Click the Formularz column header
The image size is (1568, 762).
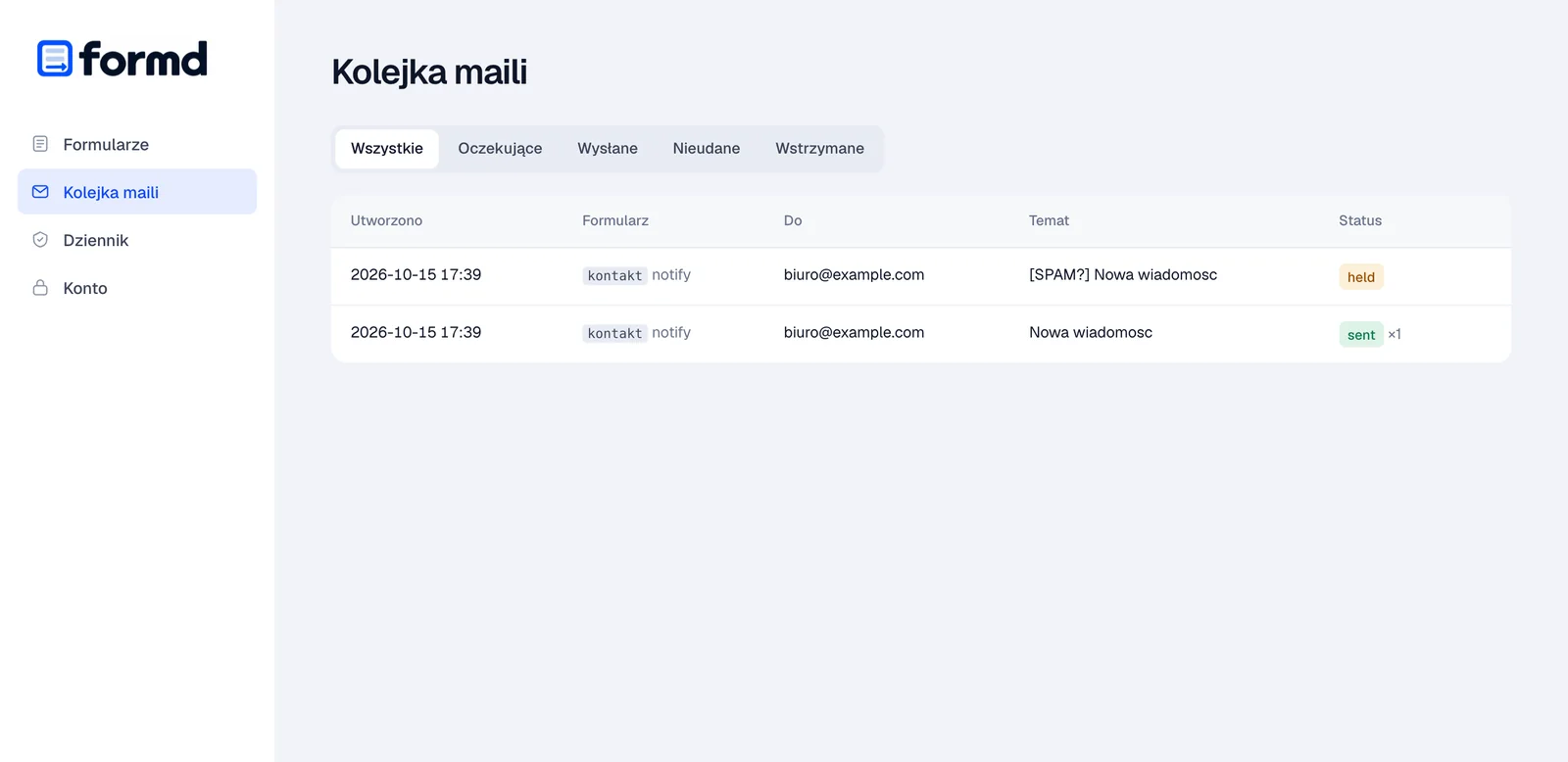615,220
